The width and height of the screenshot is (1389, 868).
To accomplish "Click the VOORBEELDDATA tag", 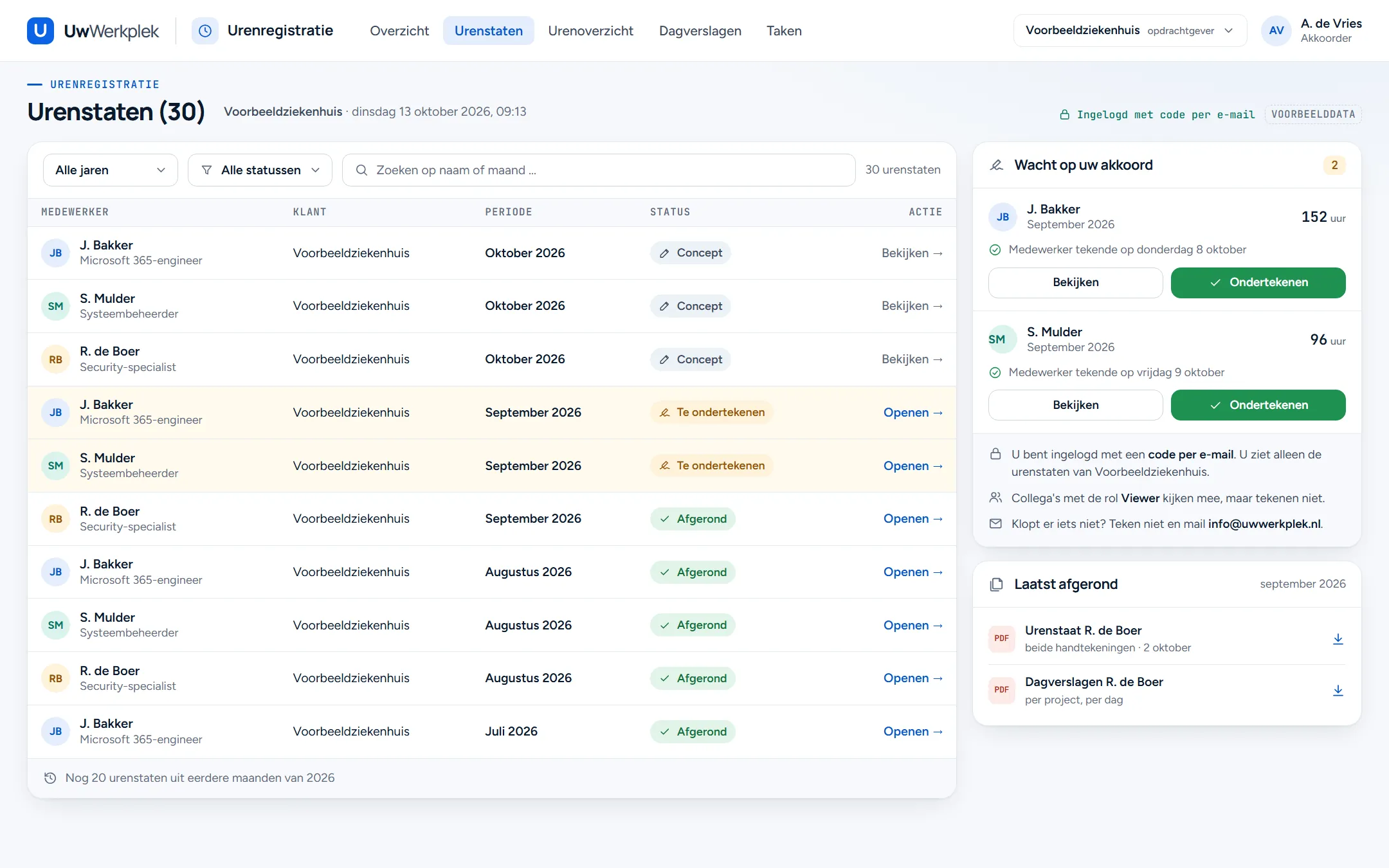I will coord(1313,114).
